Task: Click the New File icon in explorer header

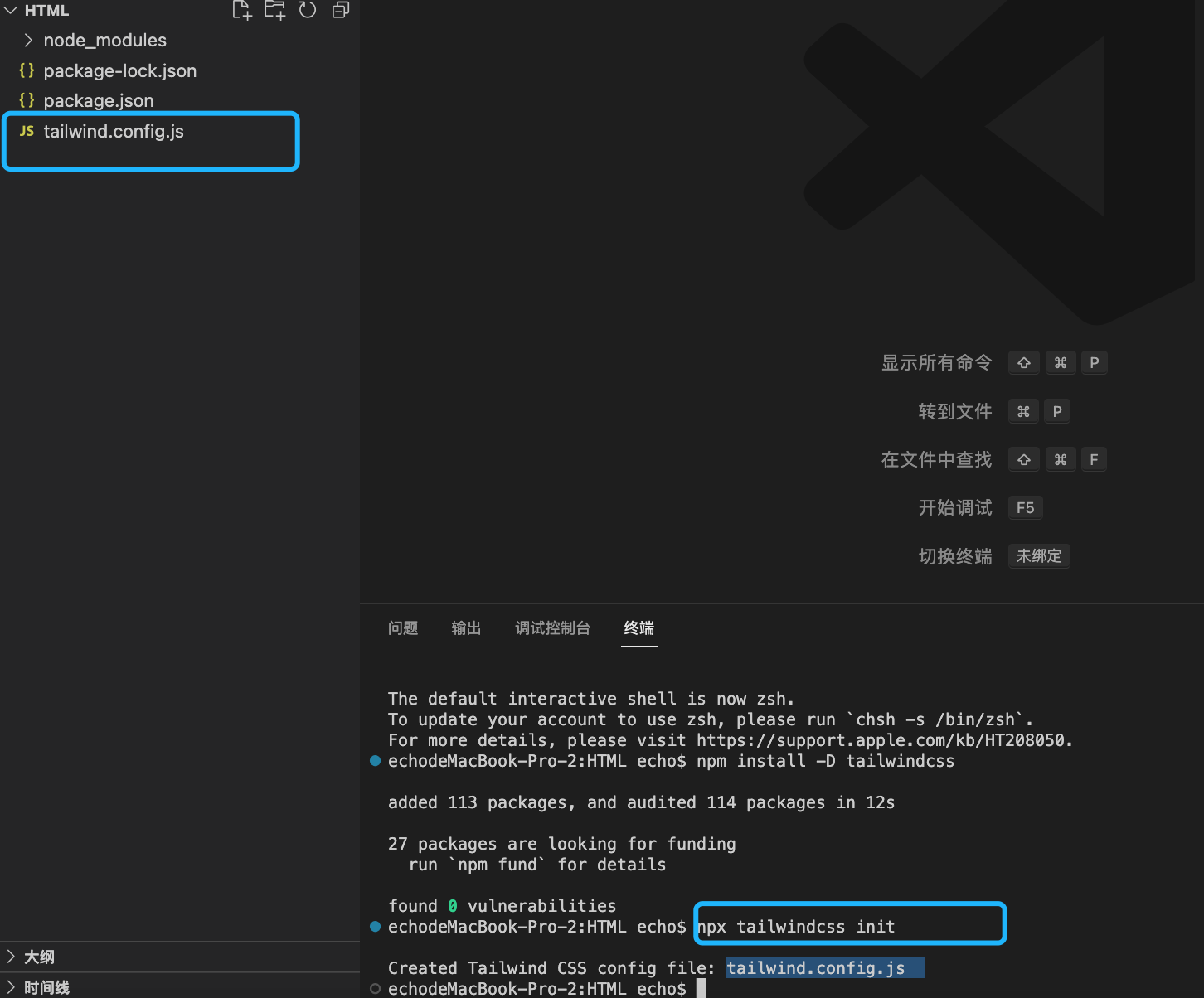Action: point(241,10)
